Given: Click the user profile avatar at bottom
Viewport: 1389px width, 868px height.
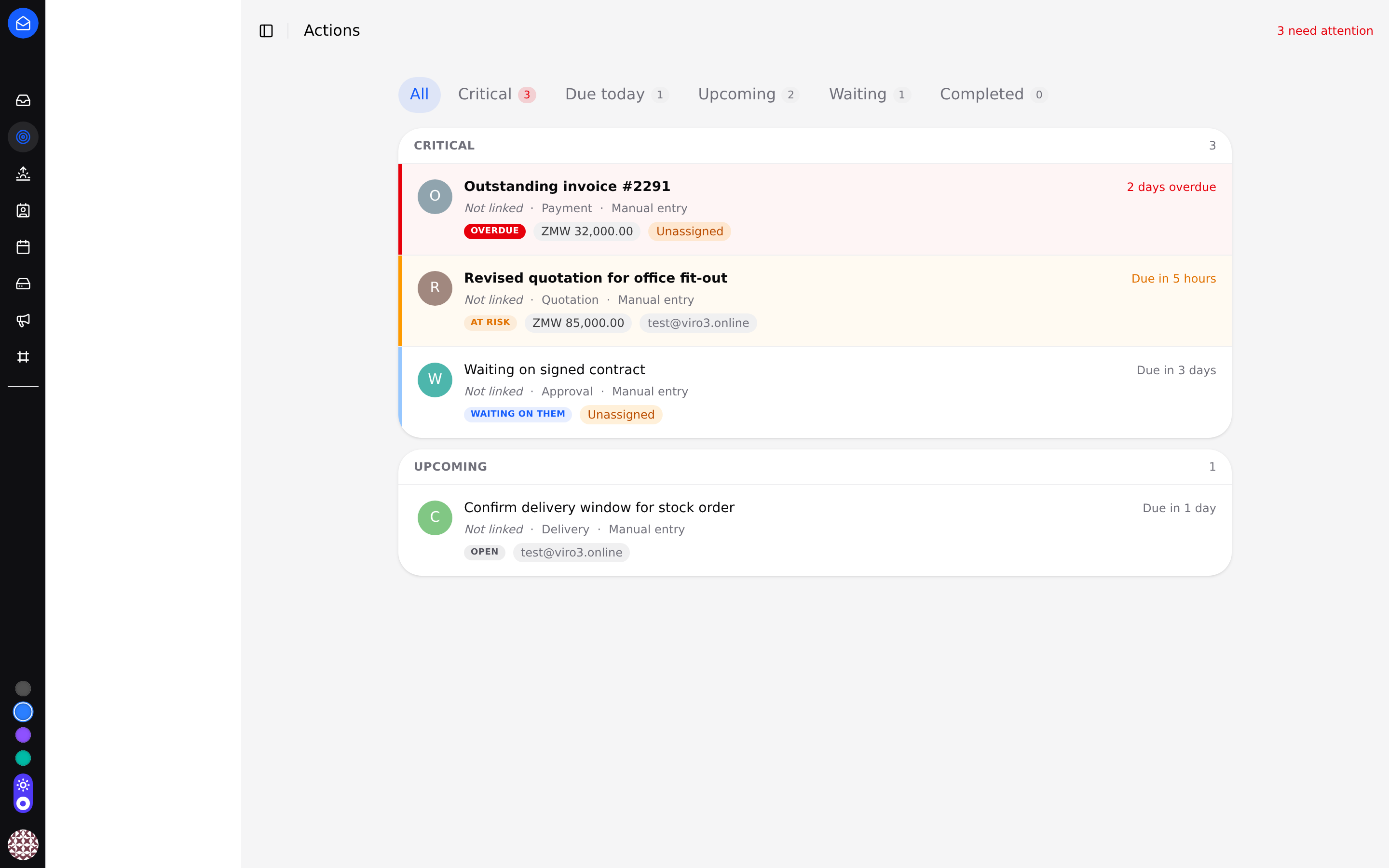Looking at the screenshot, I should [23, 844].
